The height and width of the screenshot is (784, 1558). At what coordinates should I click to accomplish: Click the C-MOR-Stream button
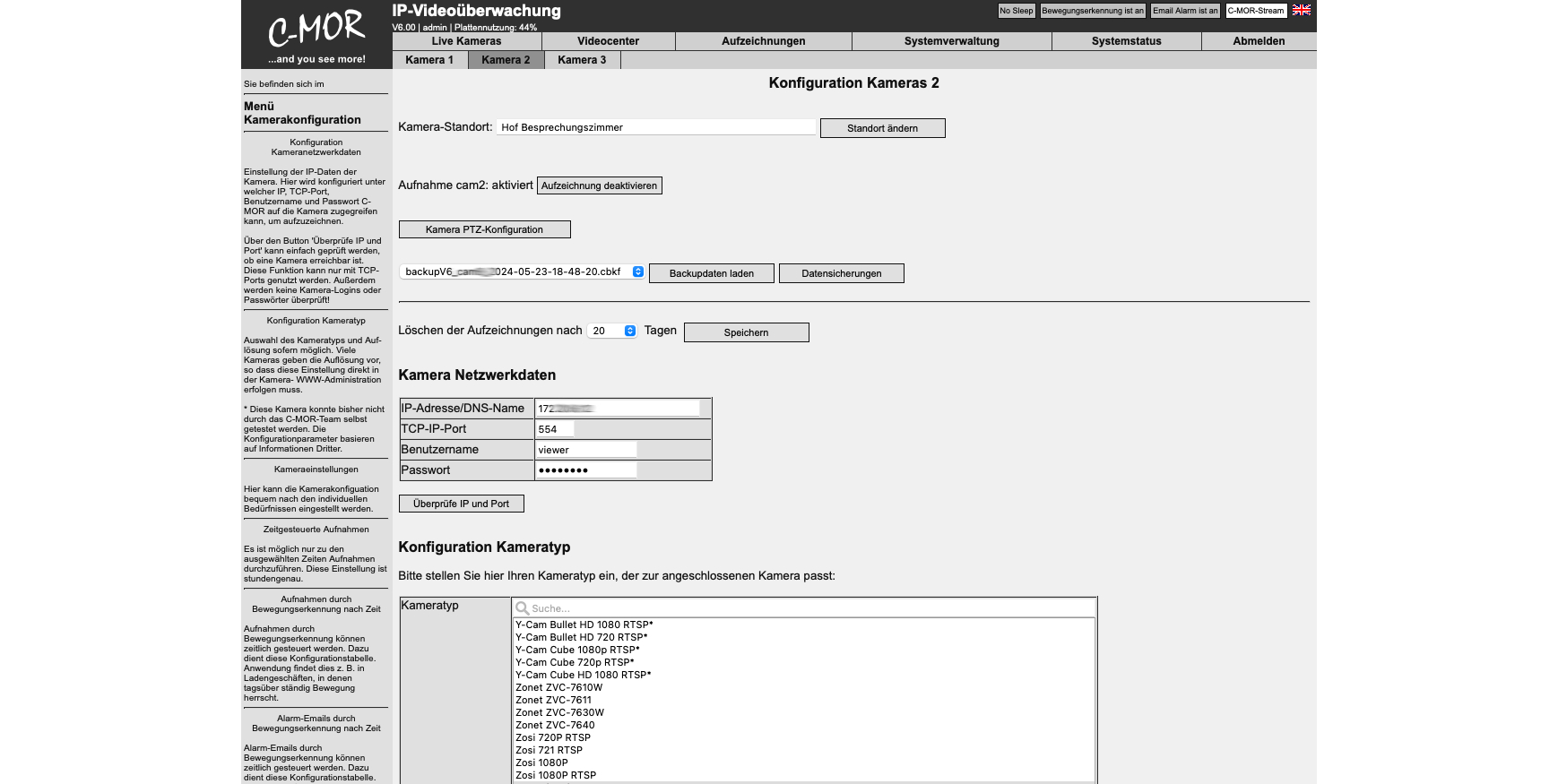click(1255, 11)
